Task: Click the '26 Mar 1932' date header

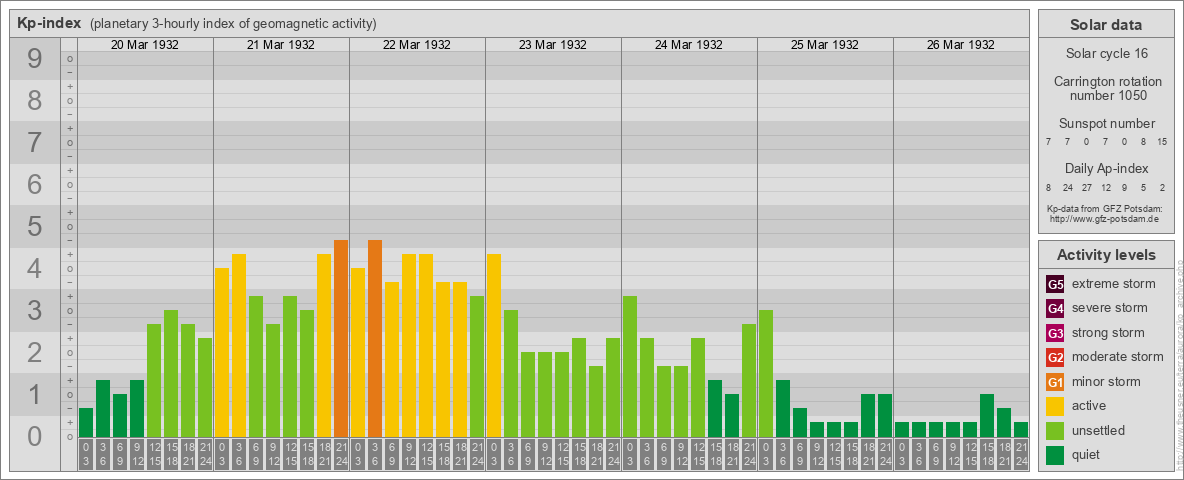Action: (960, 45)
